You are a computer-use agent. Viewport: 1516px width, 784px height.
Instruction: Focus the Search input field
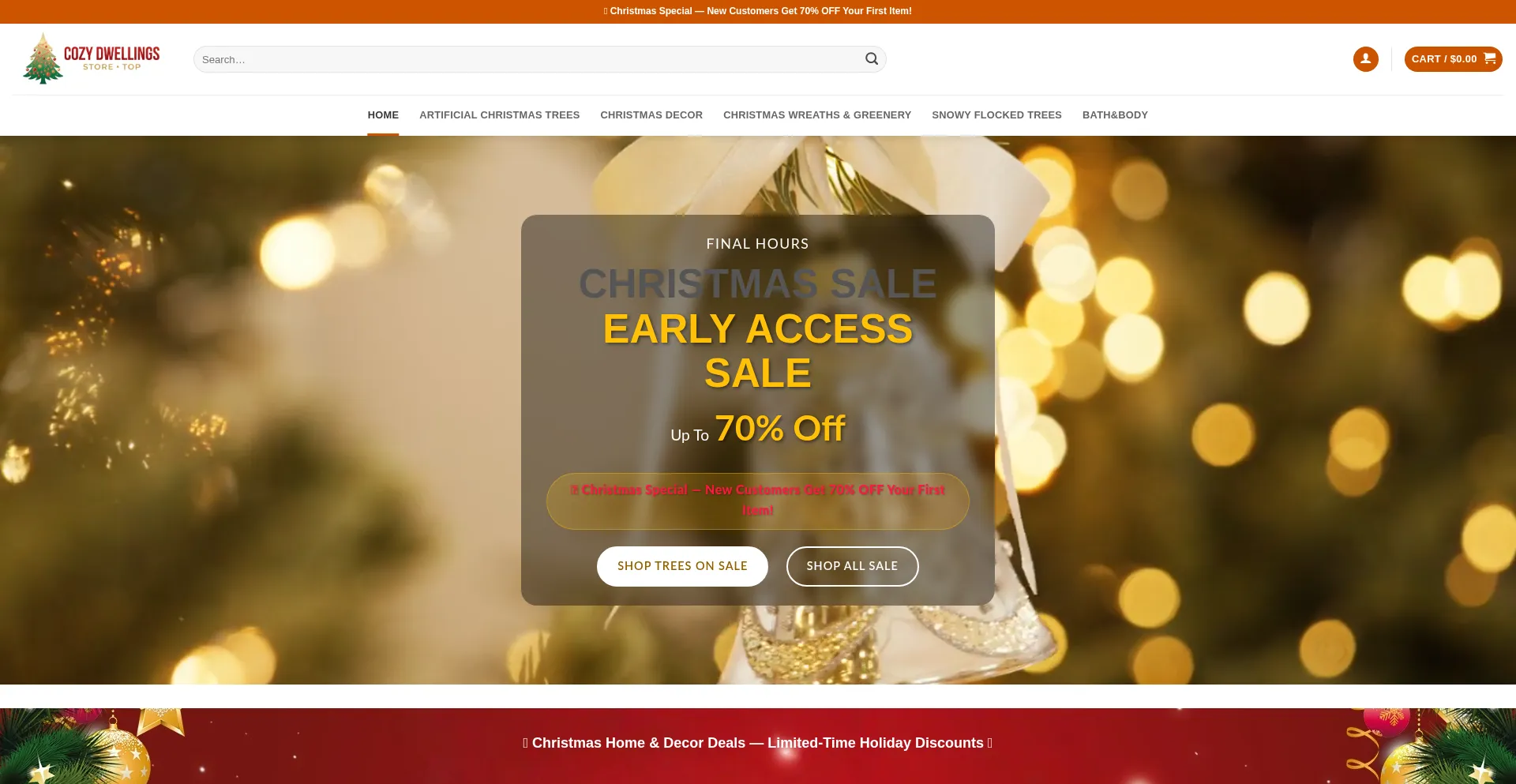530,59
